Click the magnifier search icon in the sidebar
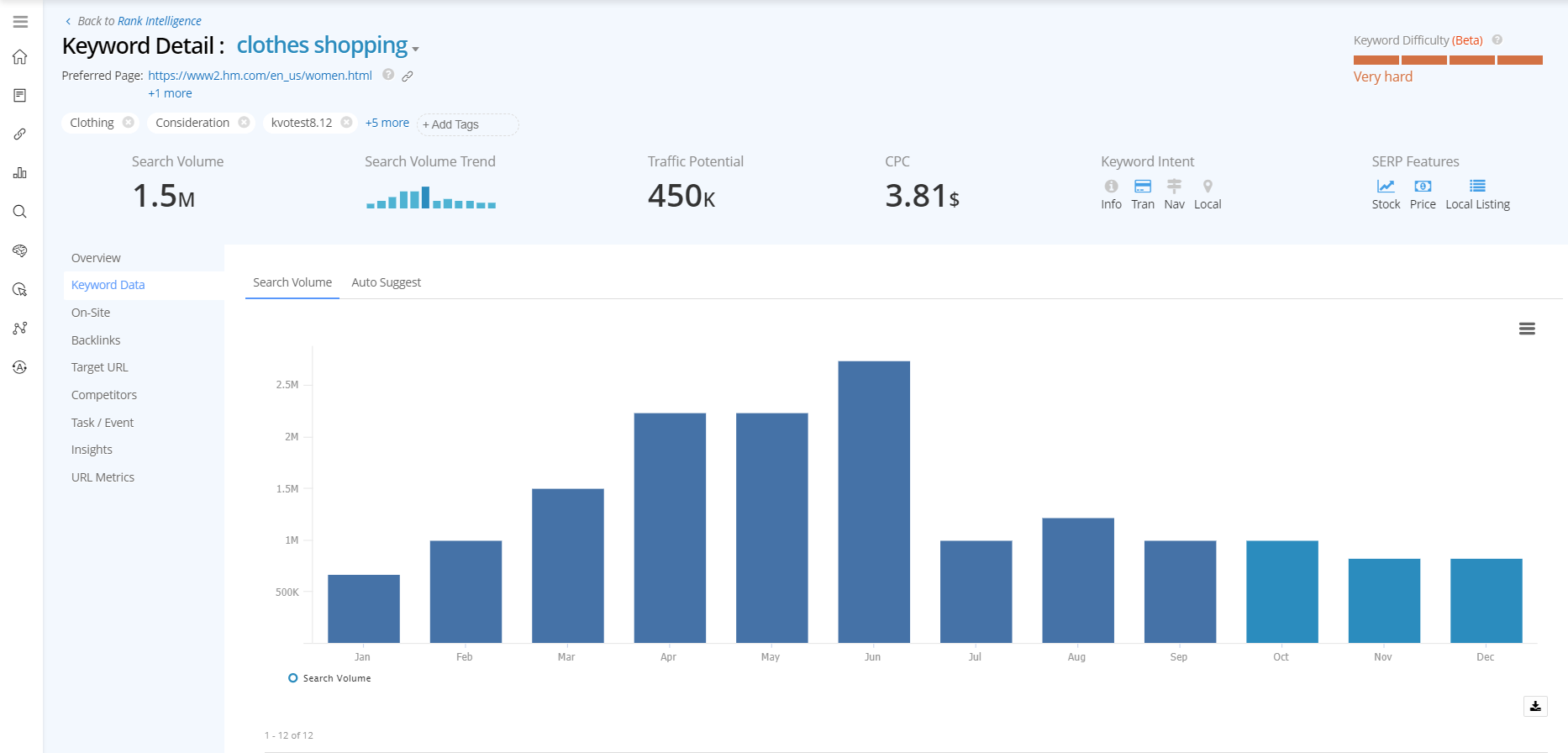The width and height of the screenshot is (1568, 753). pos(20,212)
